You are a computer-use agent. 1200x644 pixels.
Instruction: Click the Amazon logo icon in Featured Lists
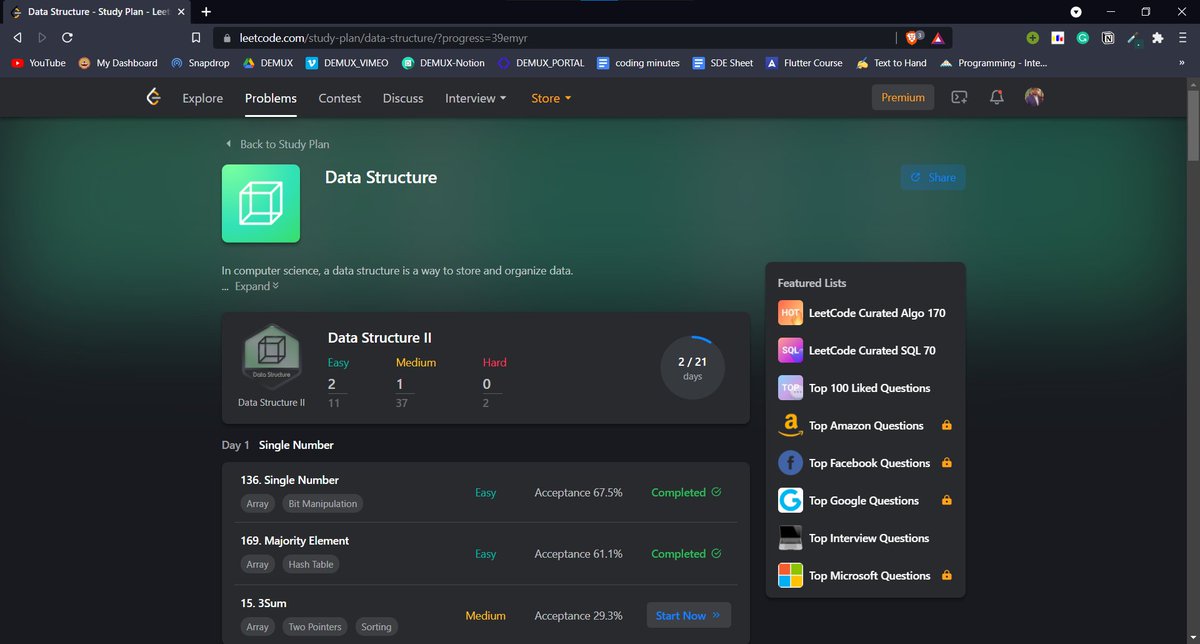point(790,425)
